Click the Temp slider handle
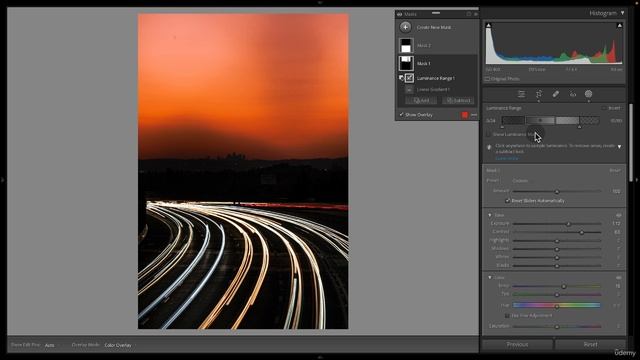 (x=564, y=287)
